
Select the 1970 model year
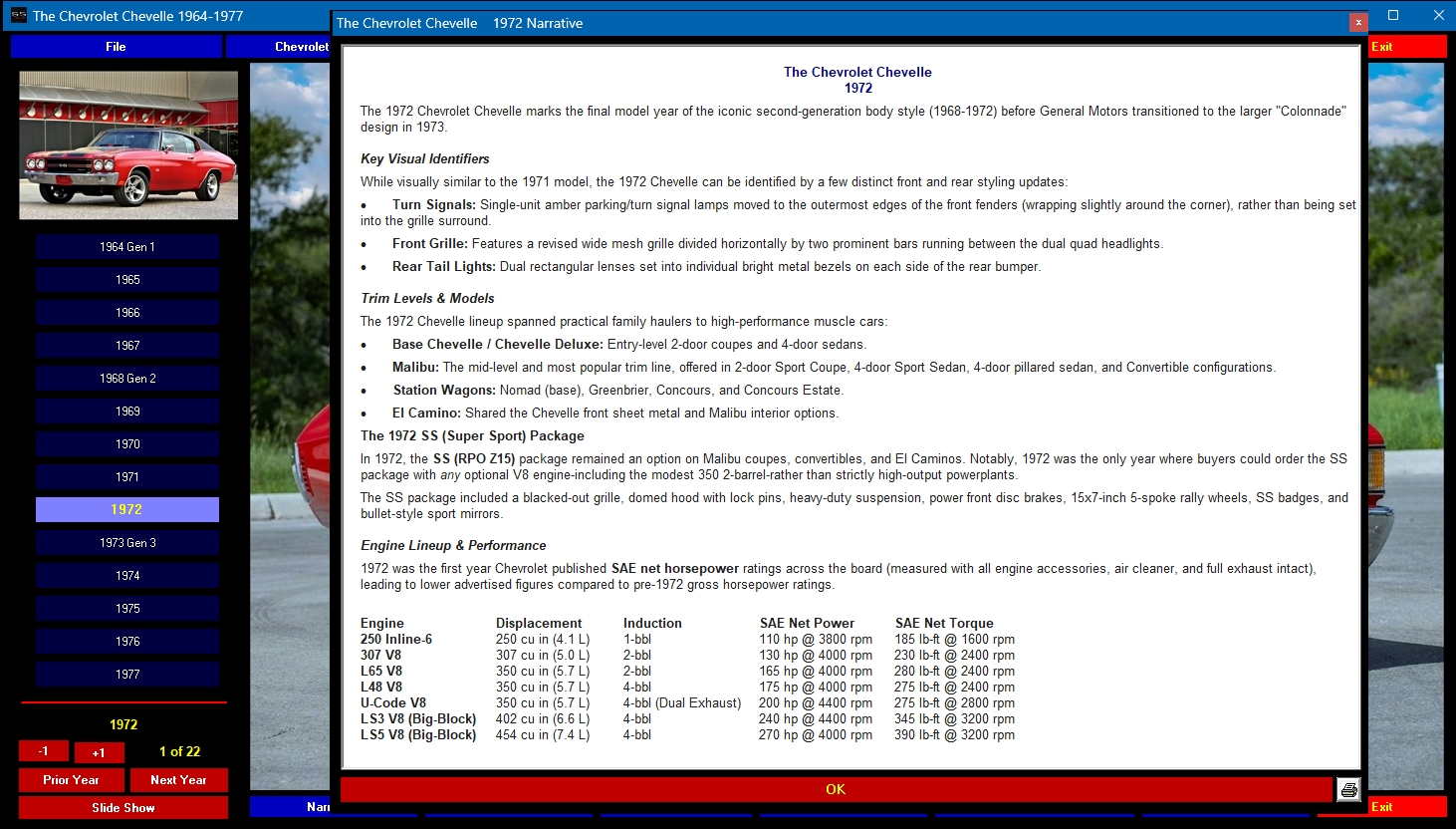pos(127,444)
